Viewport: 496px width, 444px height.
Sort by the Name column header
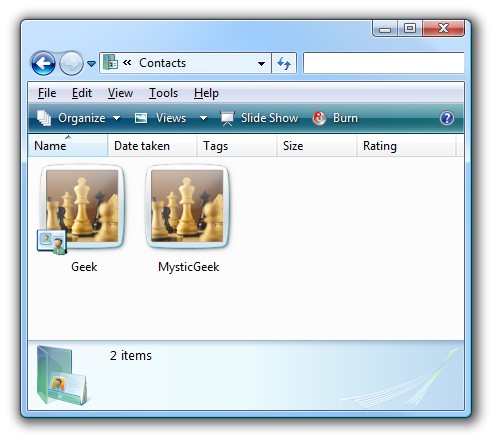[68, 146]
